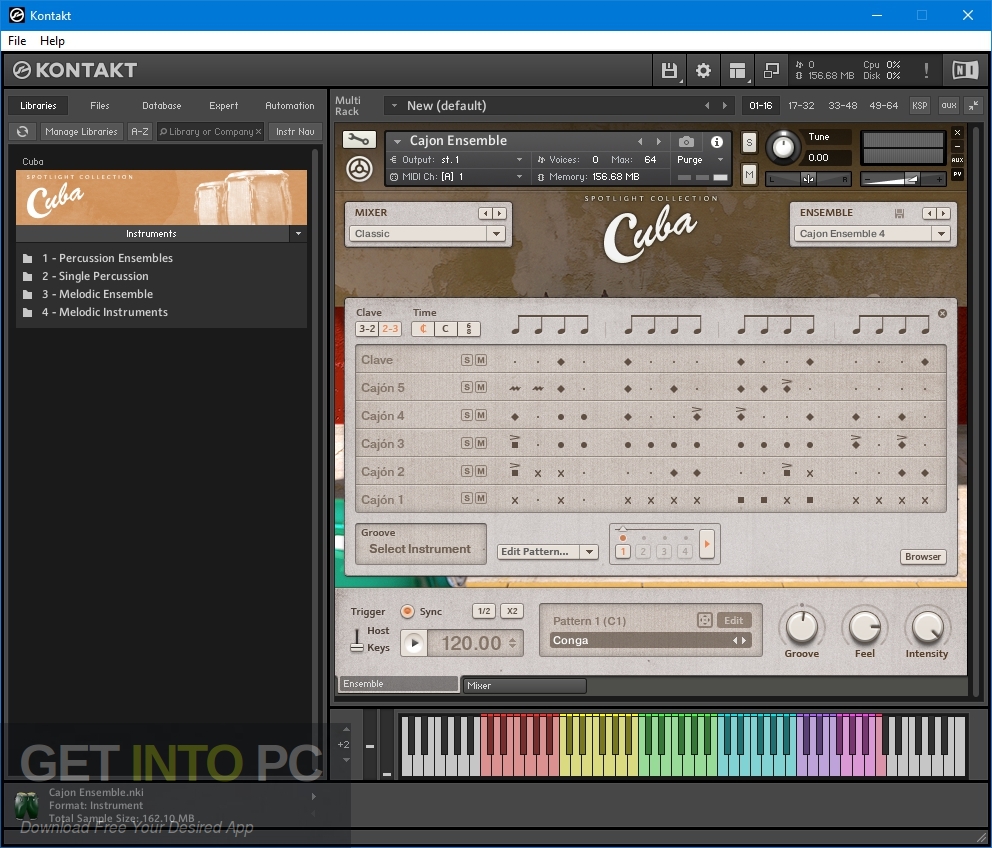Click the aux button in rack header
The image size is (992, 848).
click(948, 106)
